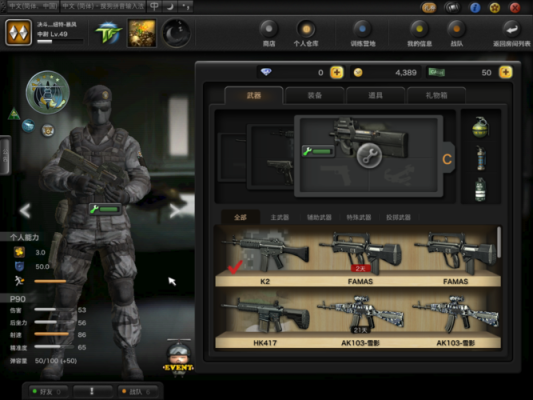Add diamonds with the plus button
Screen dimensions: 533x400
click(x=337, y=72)
